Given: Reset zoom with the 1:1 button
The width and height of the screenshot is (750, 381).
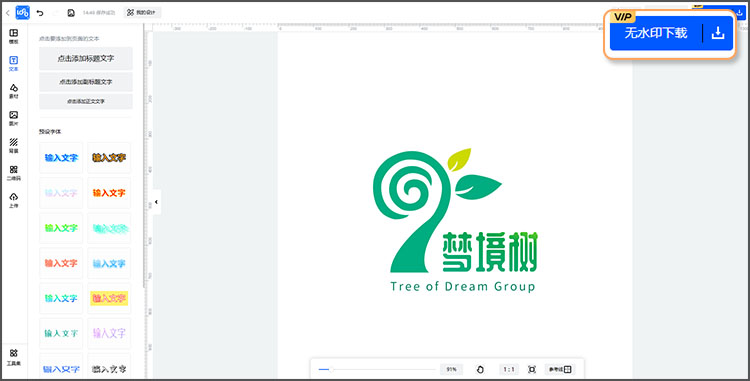Looking at the screenshot, I should tap(509, 370).
